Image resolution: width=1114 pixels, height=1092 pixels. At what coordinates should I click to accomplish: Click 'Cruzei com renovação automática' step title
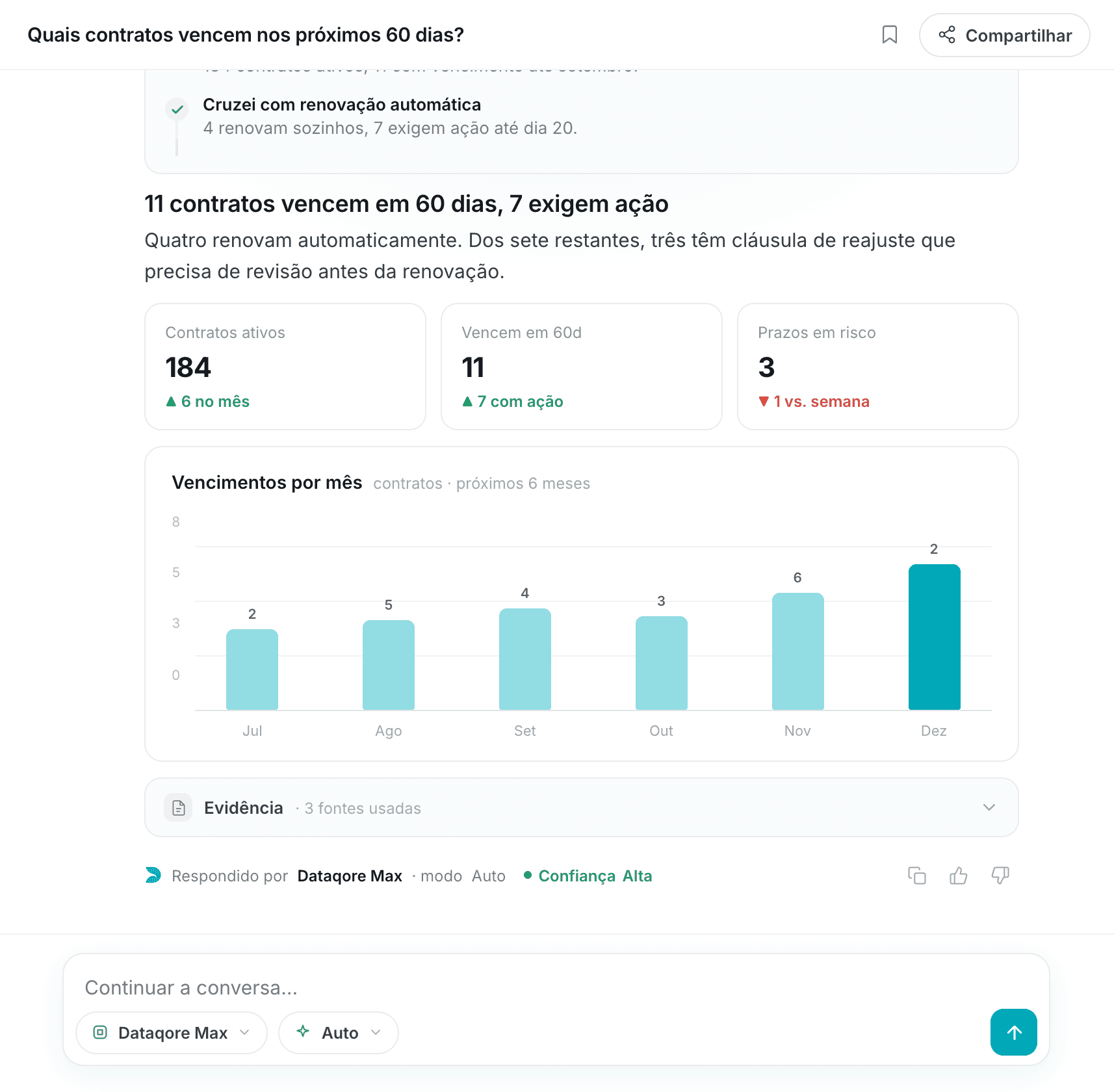342,105
